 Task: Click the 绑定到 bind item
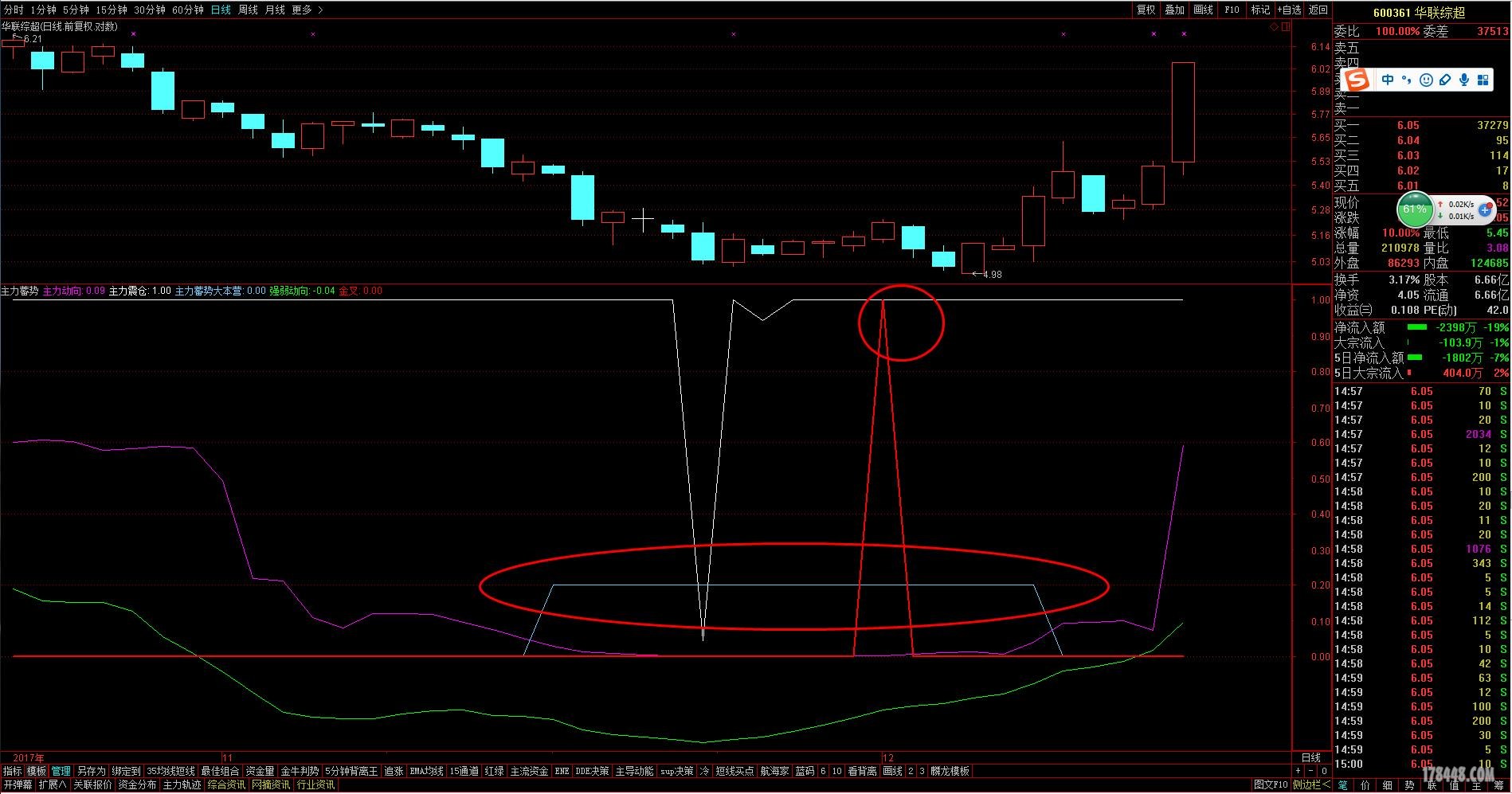tap(126, 771)
